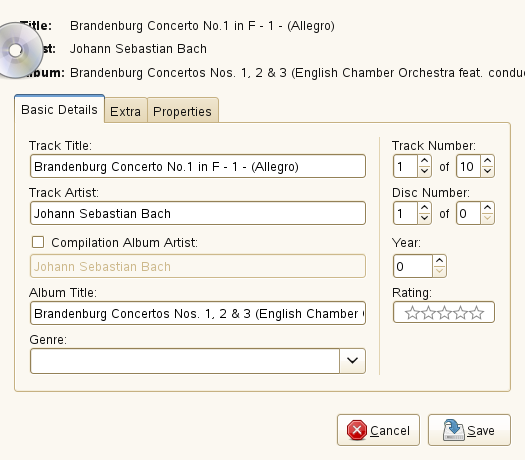This screenshot has width=525, height=460.
Task: Enable Compilation Album Artist checkbox
Action: pyautogui.click(x=38, y=242)
